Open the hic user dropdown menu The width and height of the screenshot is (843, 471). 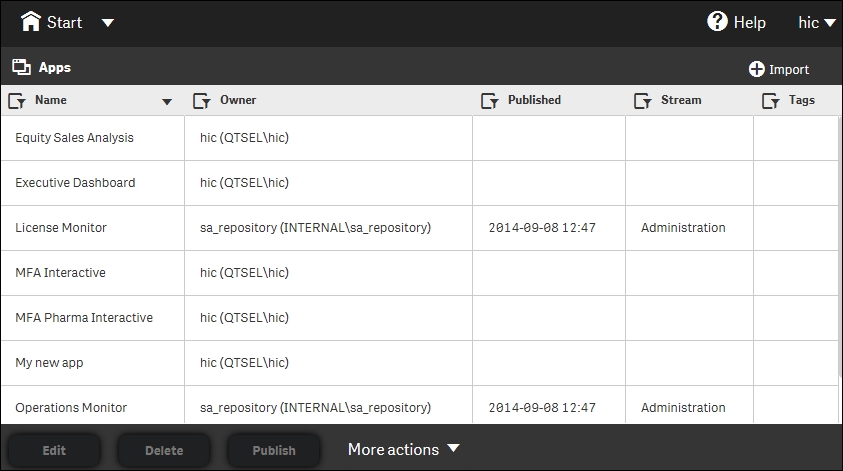click(817, 23)
